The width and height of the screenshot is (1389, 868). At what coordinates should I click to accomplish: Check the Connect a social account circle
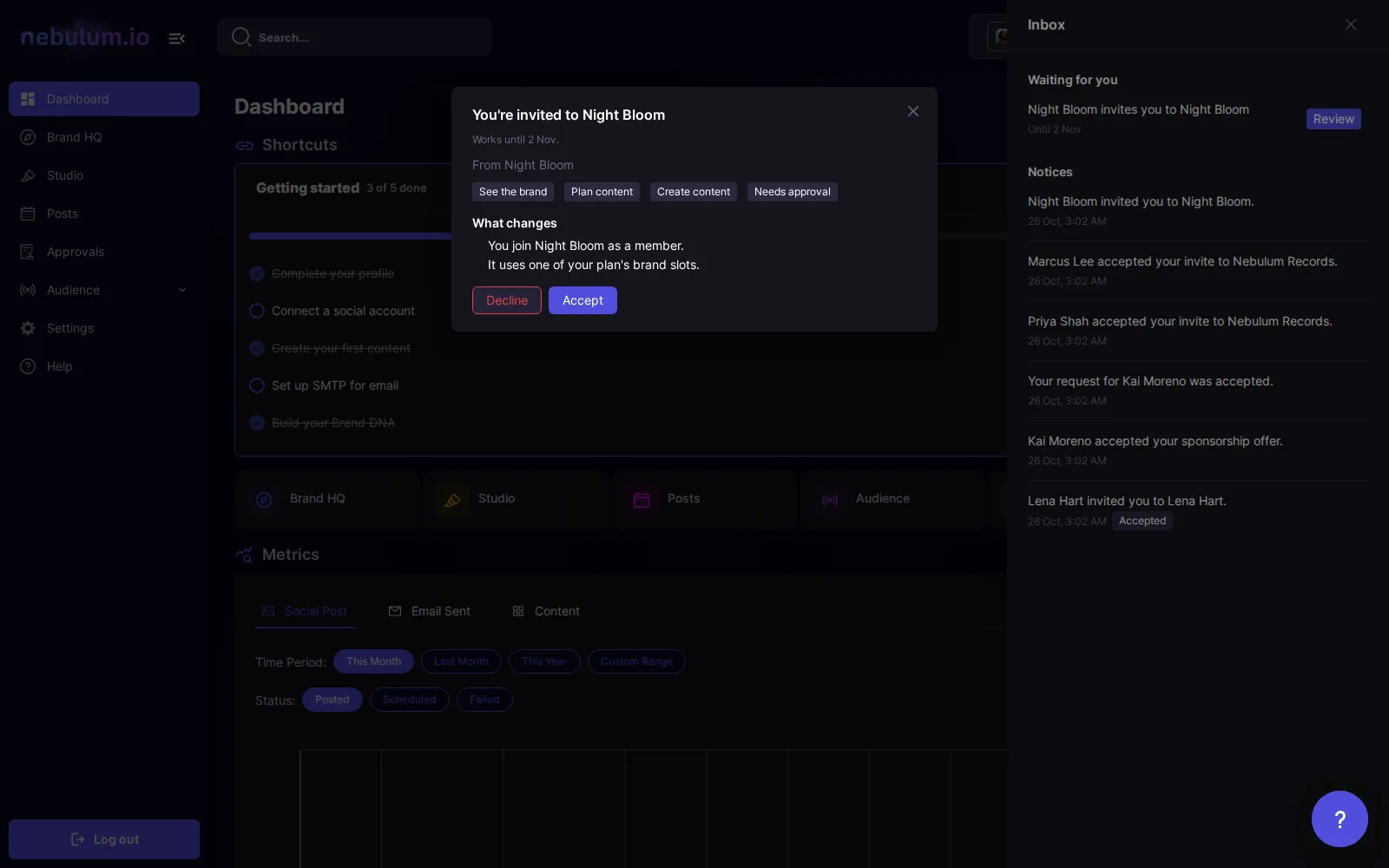tap(257, 311)
